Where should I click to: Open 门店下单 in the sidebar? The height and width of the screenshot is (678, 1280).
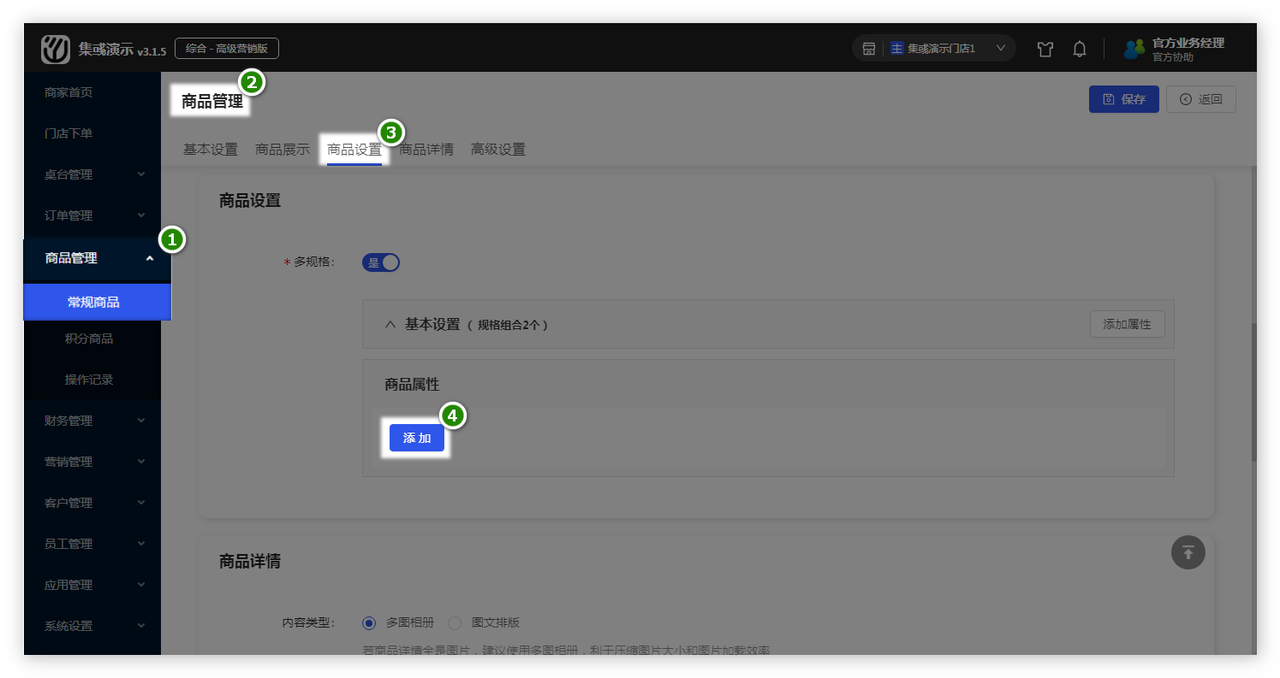click(x=92, y=133)
